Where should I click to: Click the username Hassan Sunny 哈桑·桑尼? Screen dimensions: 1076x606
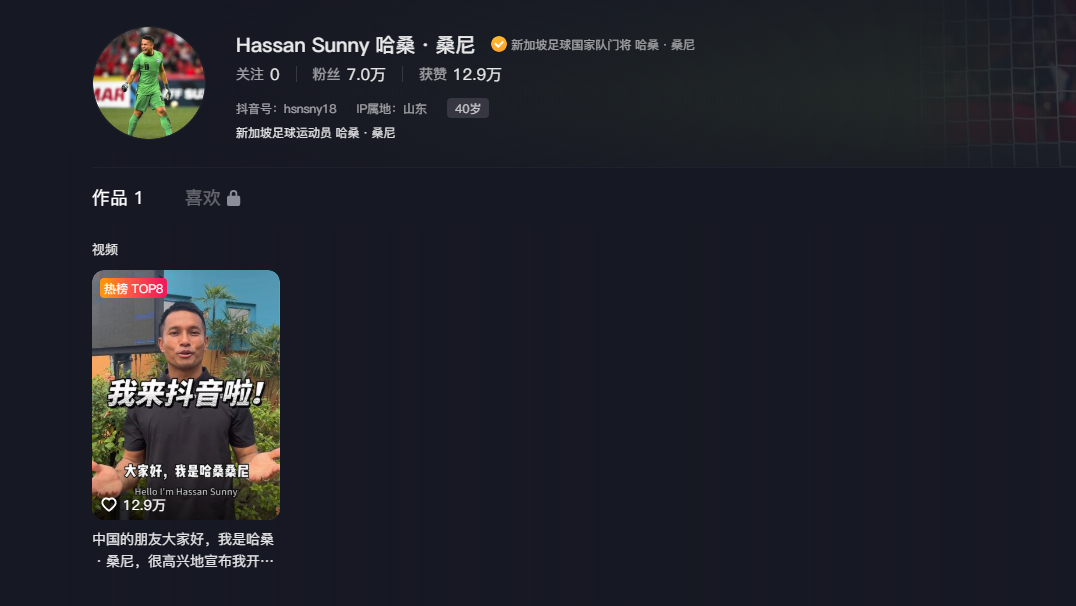355,45
